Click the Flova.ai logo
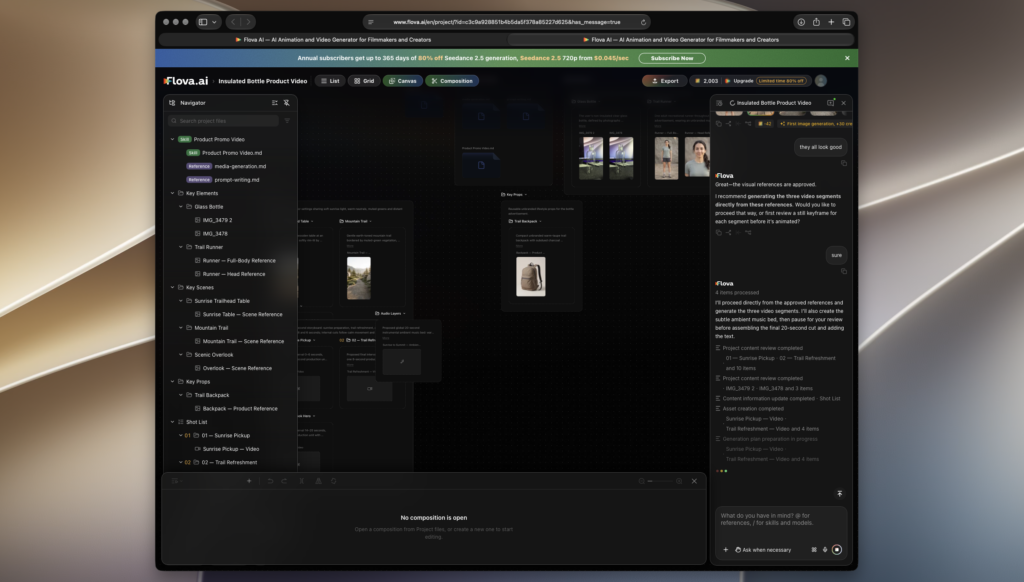This screenshot has height=582, width=1024. tap(186, 81)
